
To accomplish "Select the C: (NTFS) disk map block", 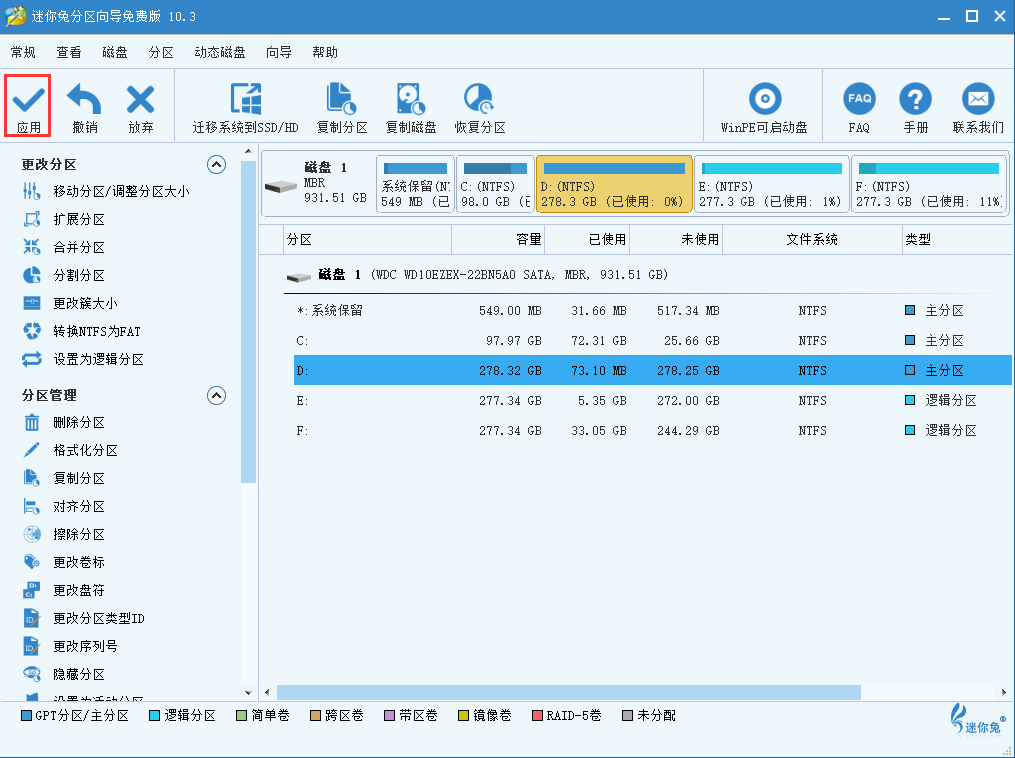I will [495, 184].
